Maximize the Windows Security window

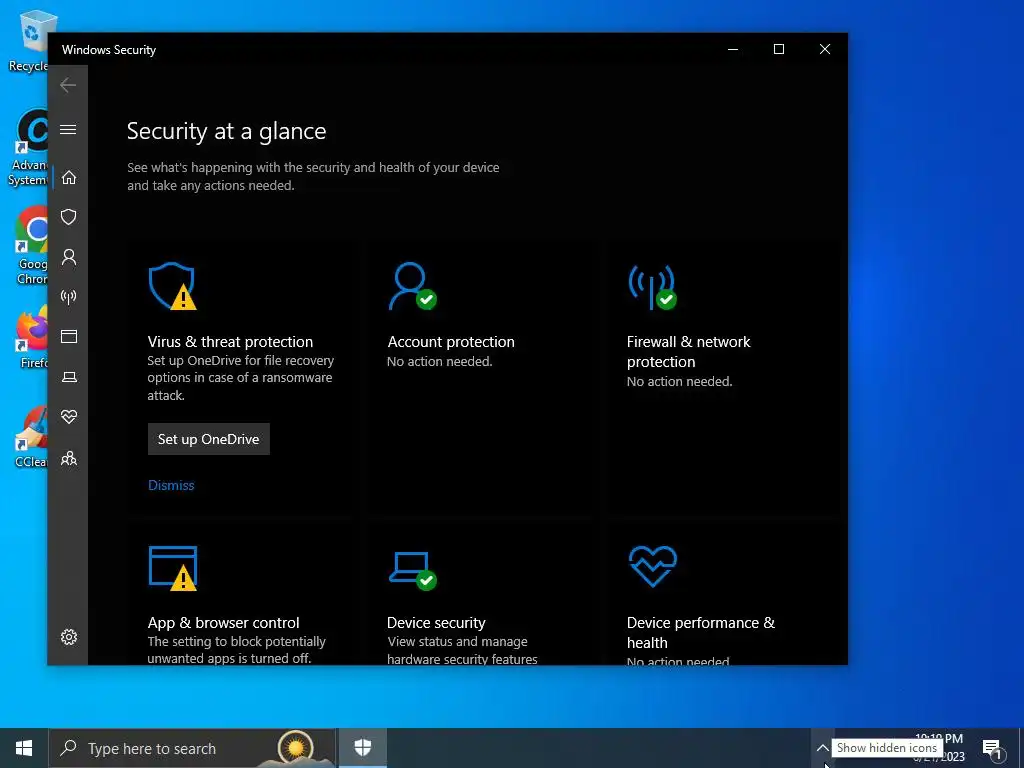pos(778,49)
